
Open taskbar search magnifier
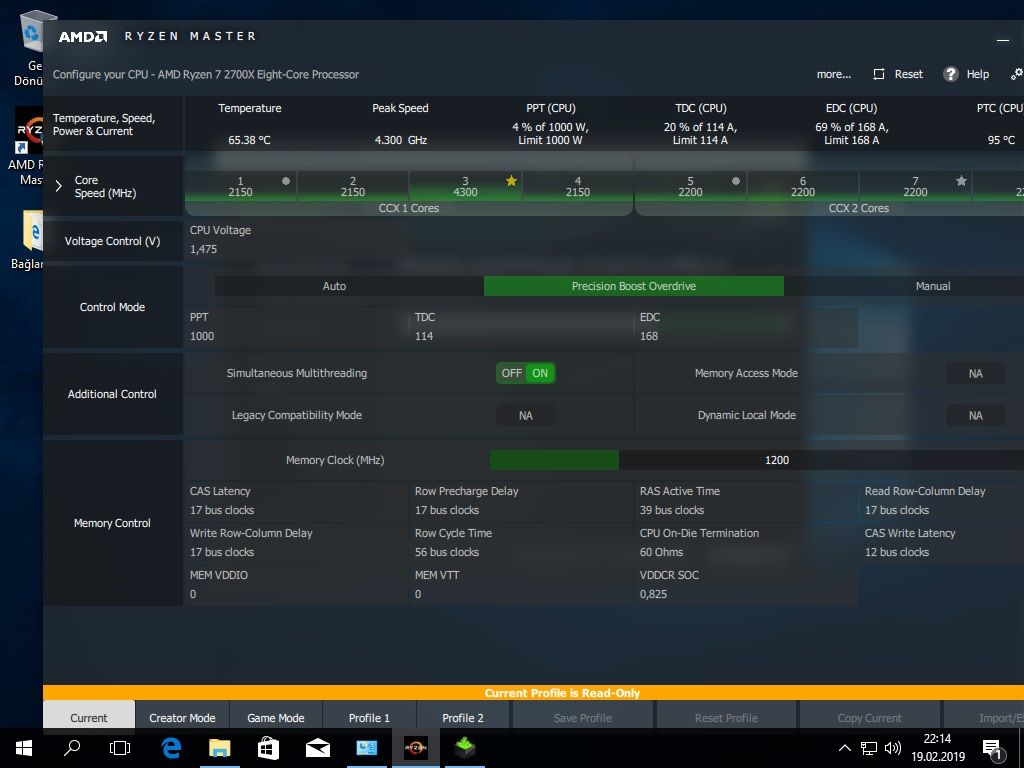72,748
